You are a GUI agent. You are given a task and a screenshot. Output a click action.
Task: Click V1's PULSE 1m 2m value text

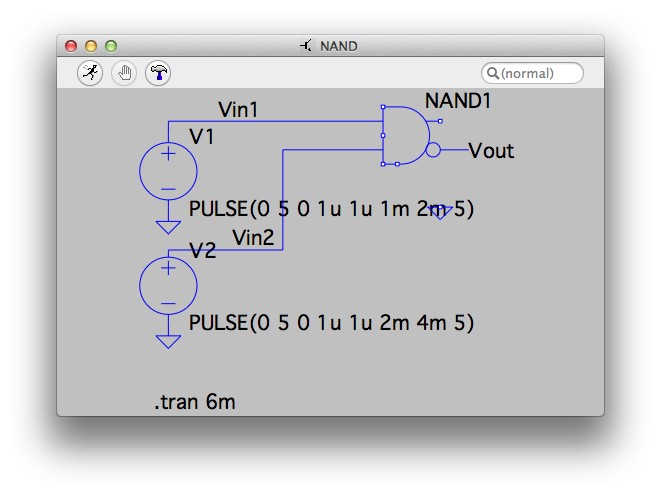(330, 210)
